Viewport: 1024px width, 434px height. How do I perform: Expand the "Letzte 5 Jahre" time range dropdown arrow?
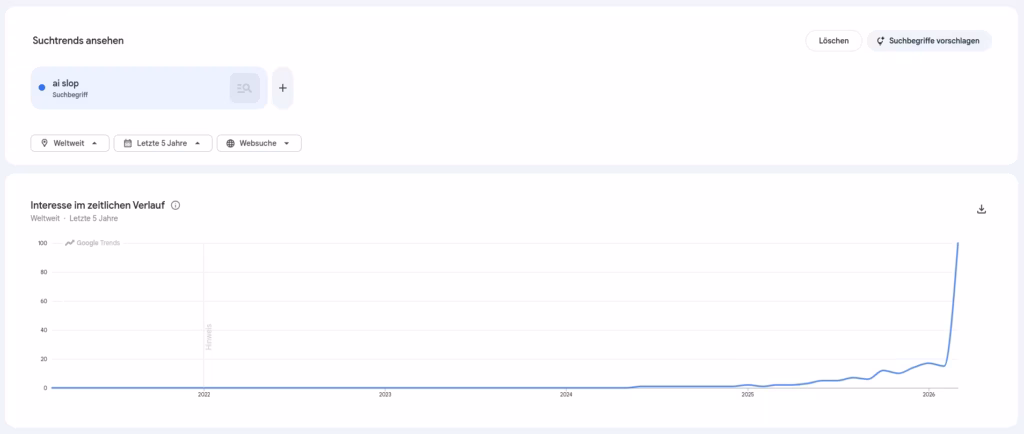[x=198, y=143]
